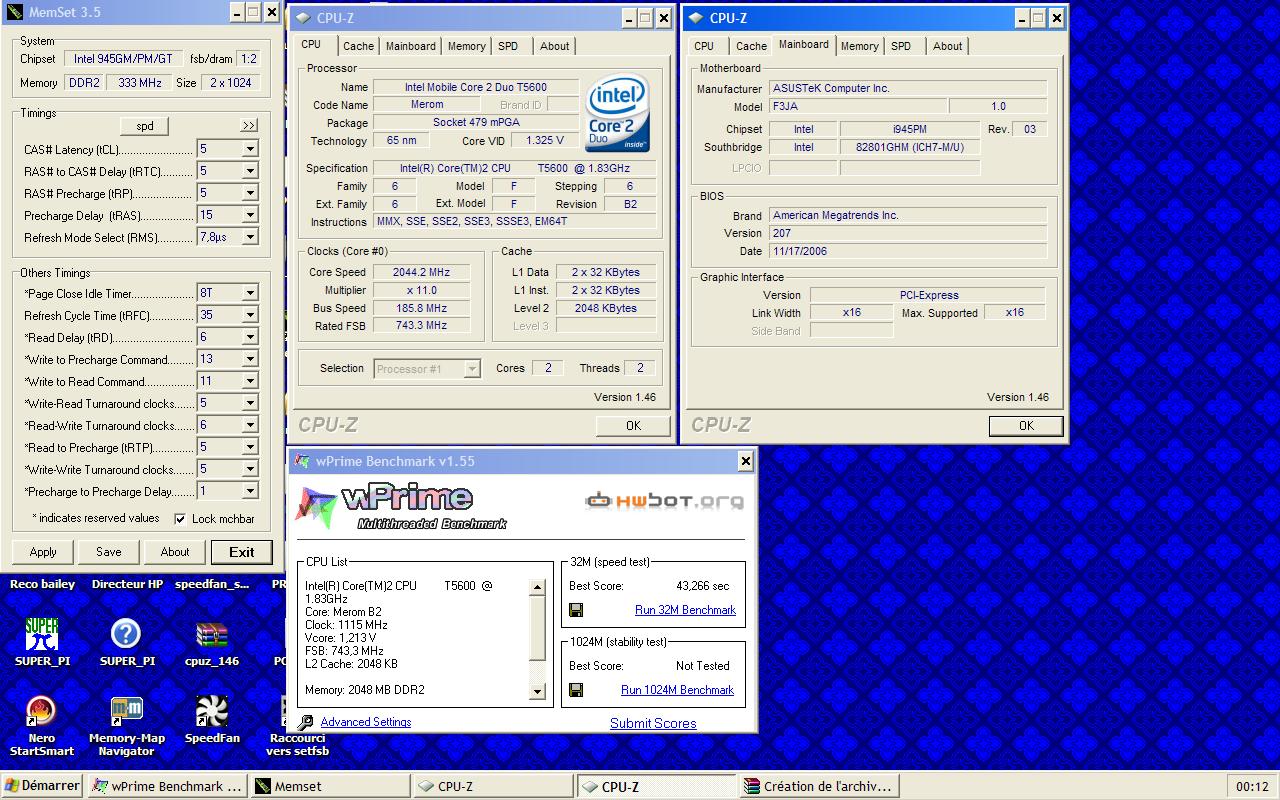Open the Processor #1 selection combo box

(x=427, y=369)
